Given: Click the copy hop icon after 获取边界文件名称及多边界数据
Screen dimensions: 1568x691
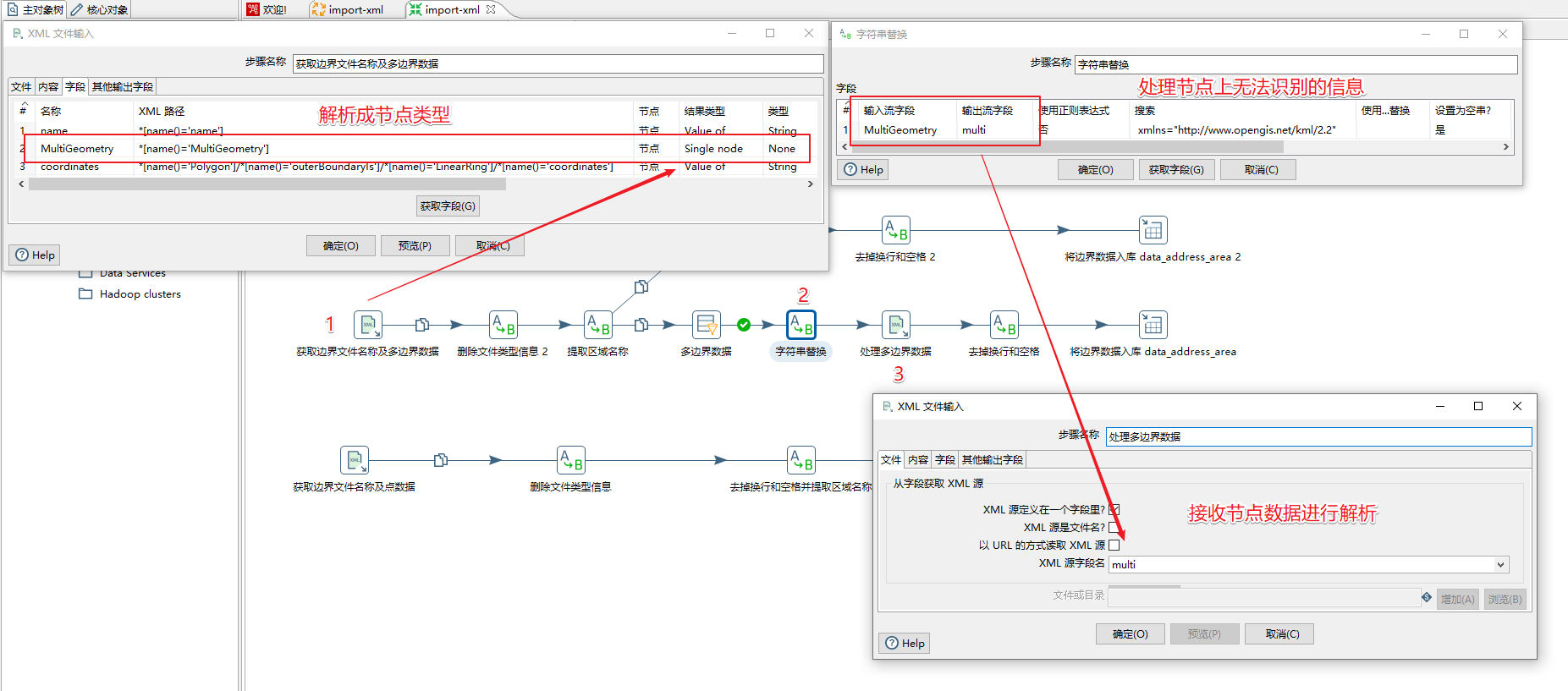Looking at the screenshot, I should [422, 325].
